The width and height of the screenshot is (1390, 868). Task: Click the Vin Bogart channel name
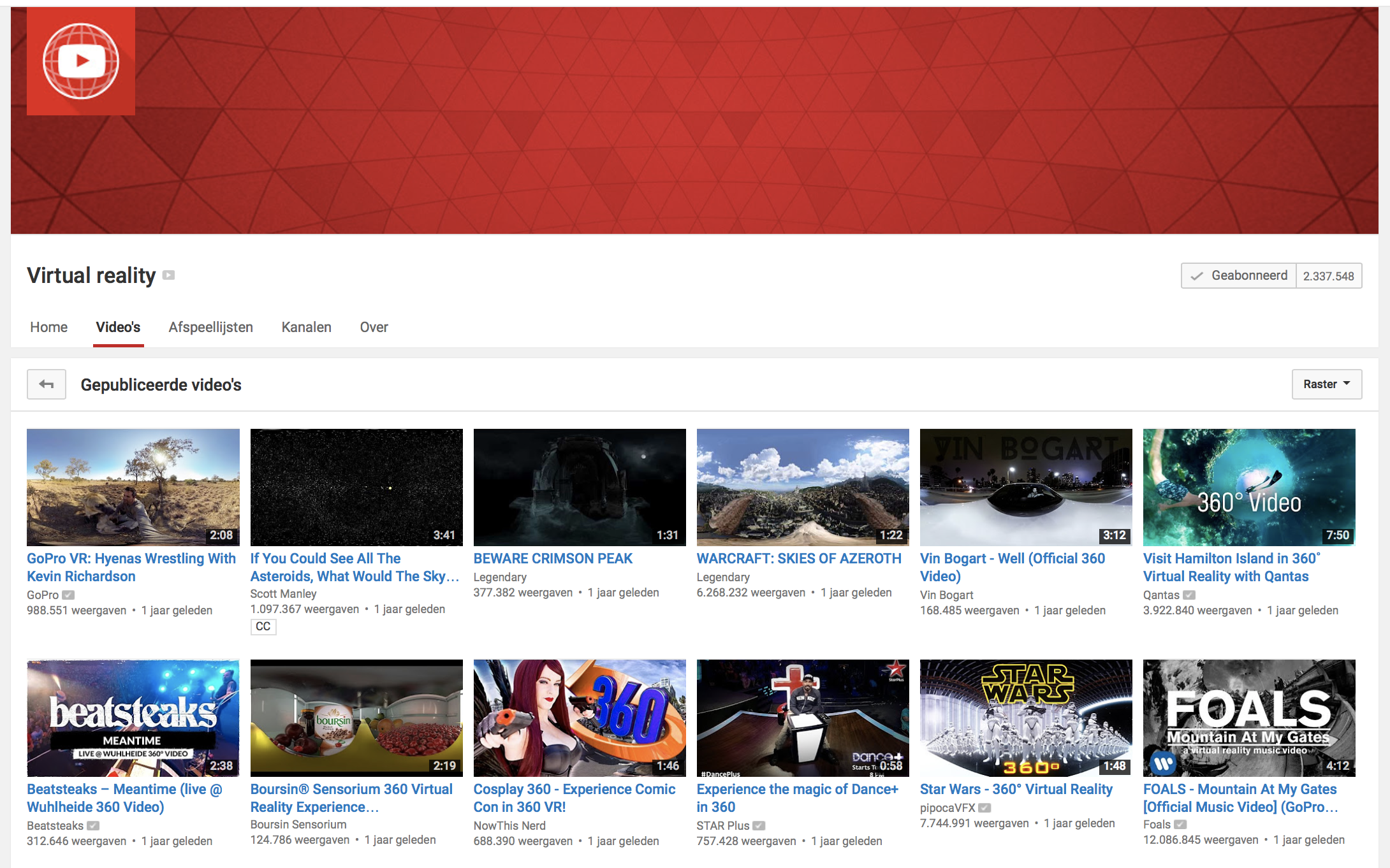(x=947, y=595)
